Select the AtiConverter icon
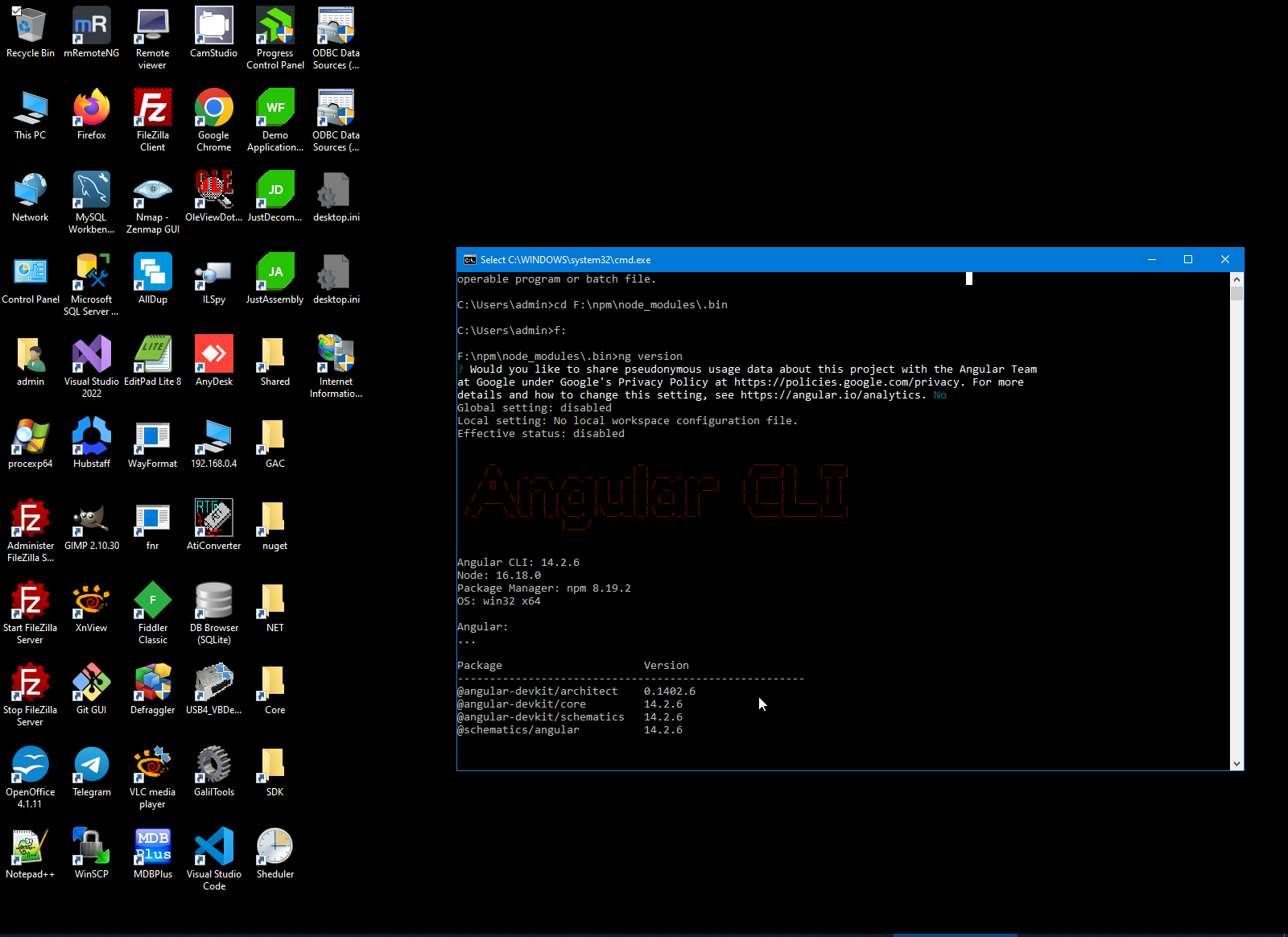The width and height of the screenshot is (1288, 937). coord(213,525)
